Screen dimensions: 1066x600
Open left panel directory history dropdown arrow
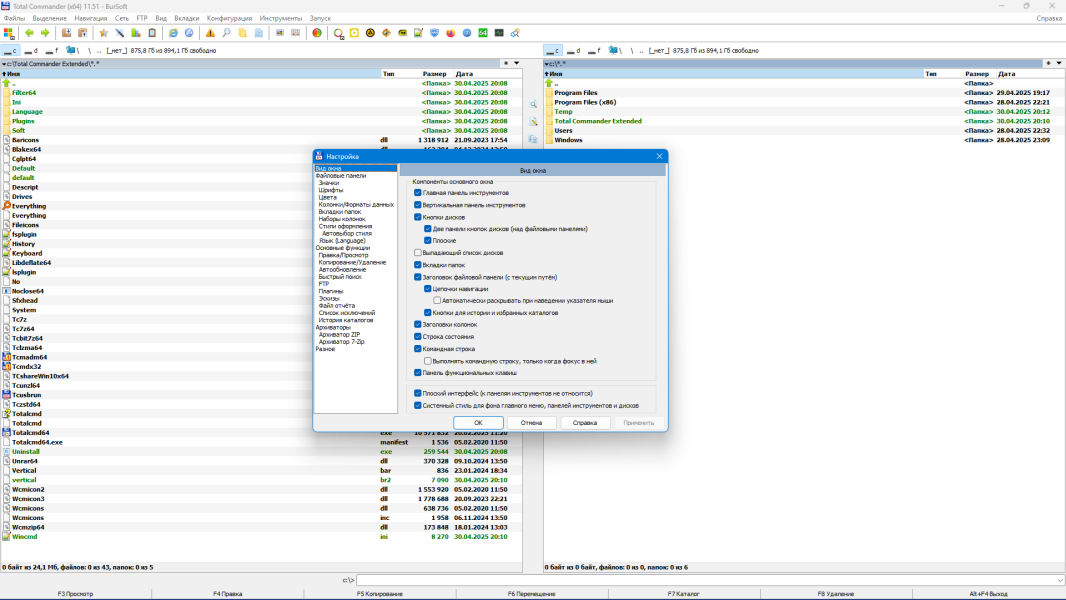coord(517,63)
